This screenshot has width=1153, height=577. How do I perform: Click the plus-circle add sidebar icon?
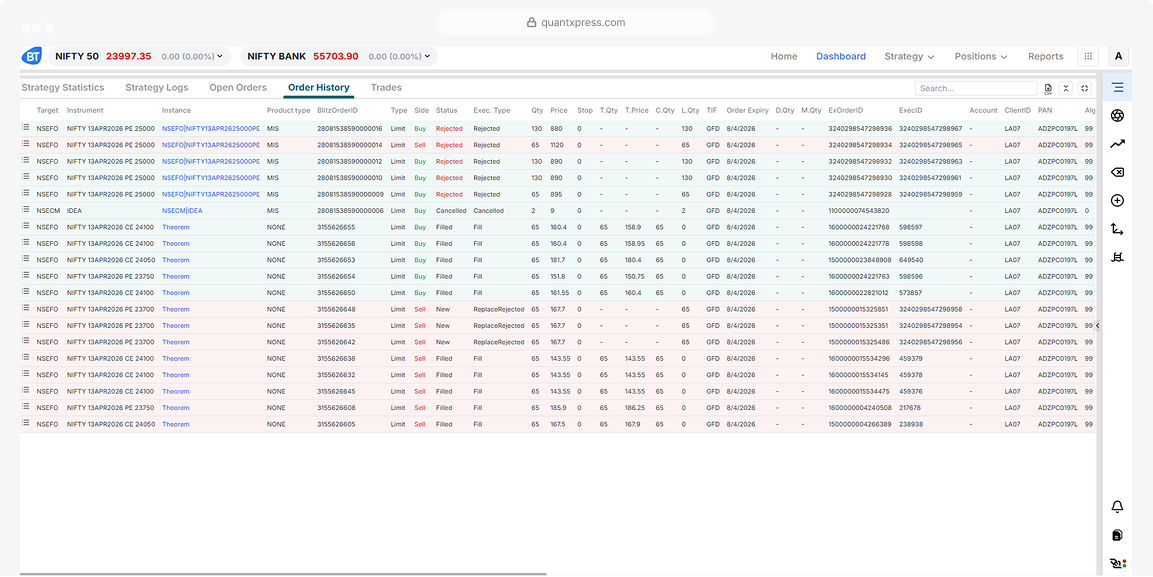[1118, 201]
